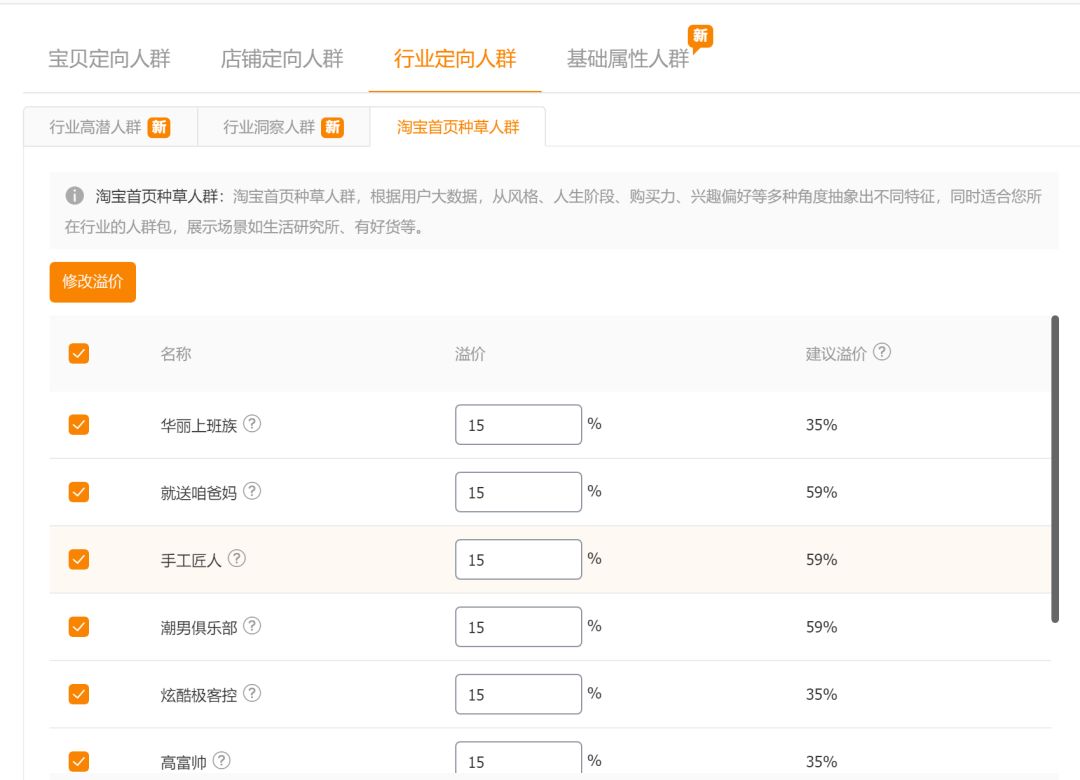
Task: Click the premium input field for 华丽上班族
Action: 517,424
